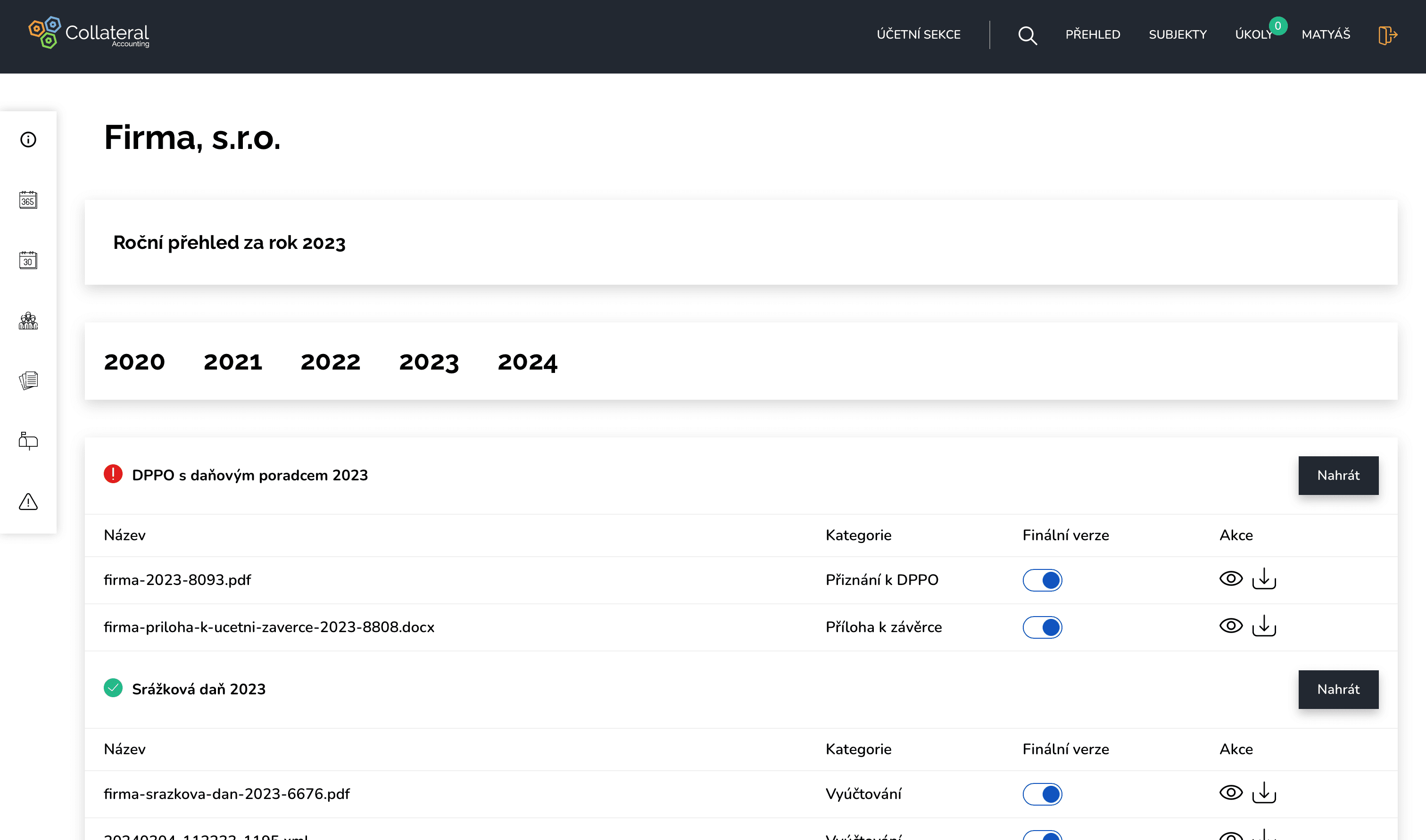Click Finální verze header in Srážková daň table

1065,749
